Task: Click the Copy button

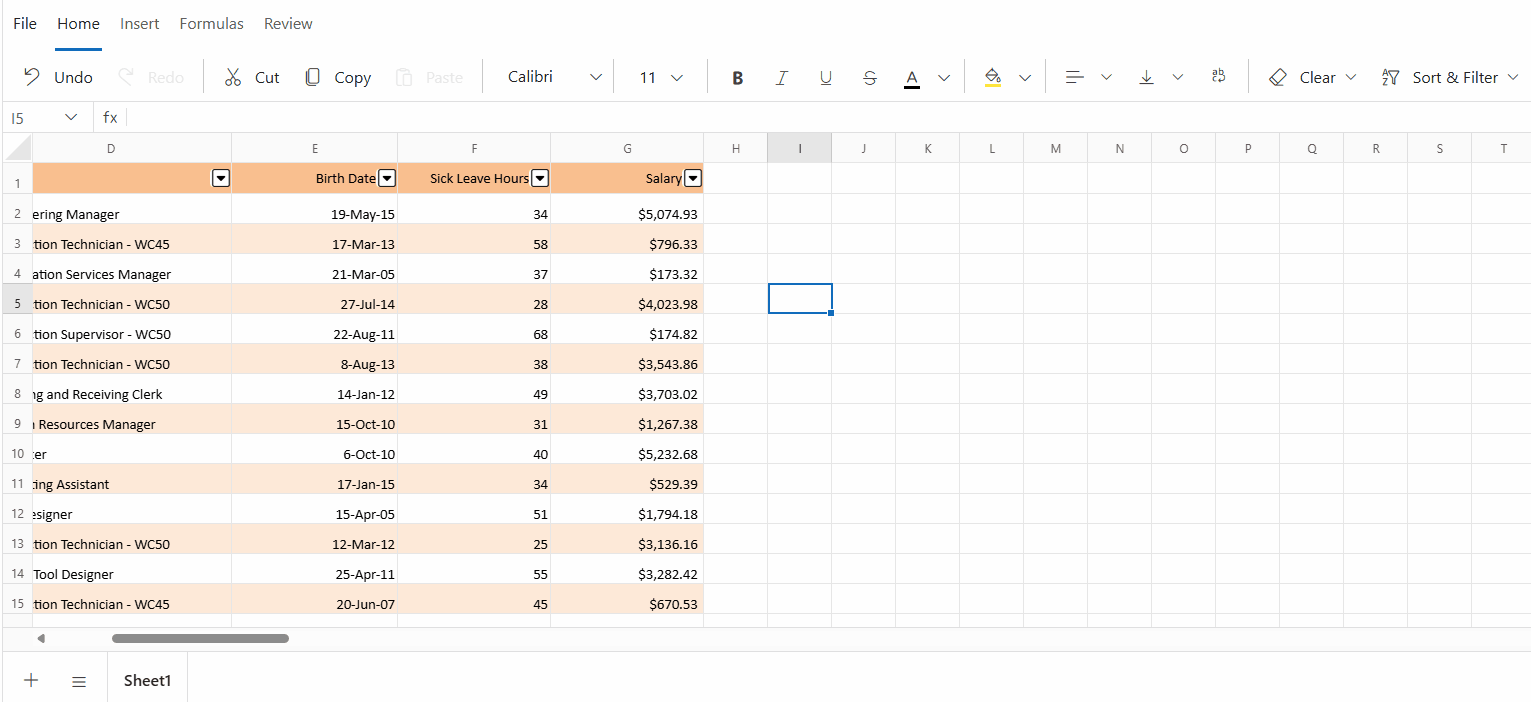Action: point(338,77)
